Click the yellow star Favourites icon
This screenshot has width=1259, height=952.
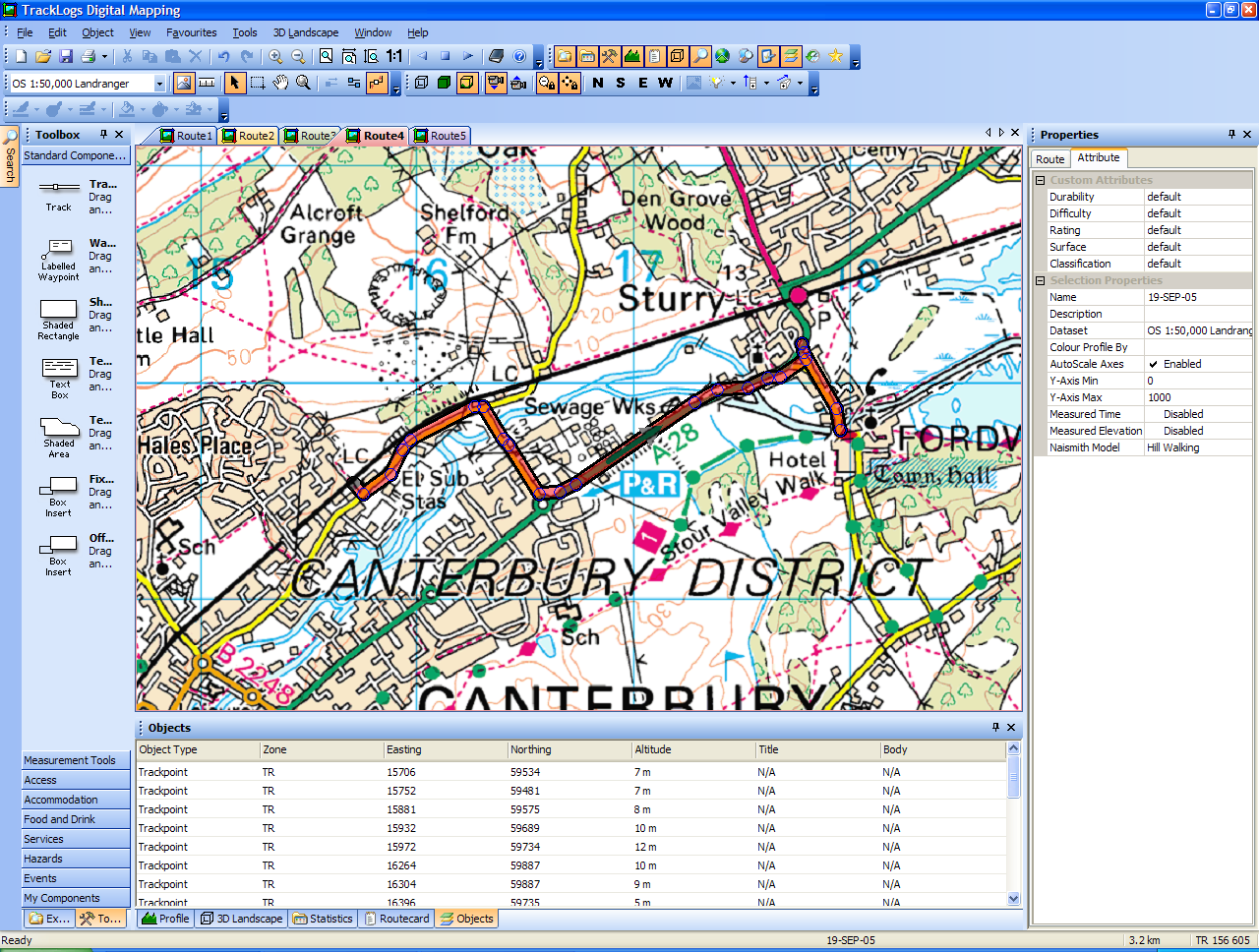click(x=835, y=57)
